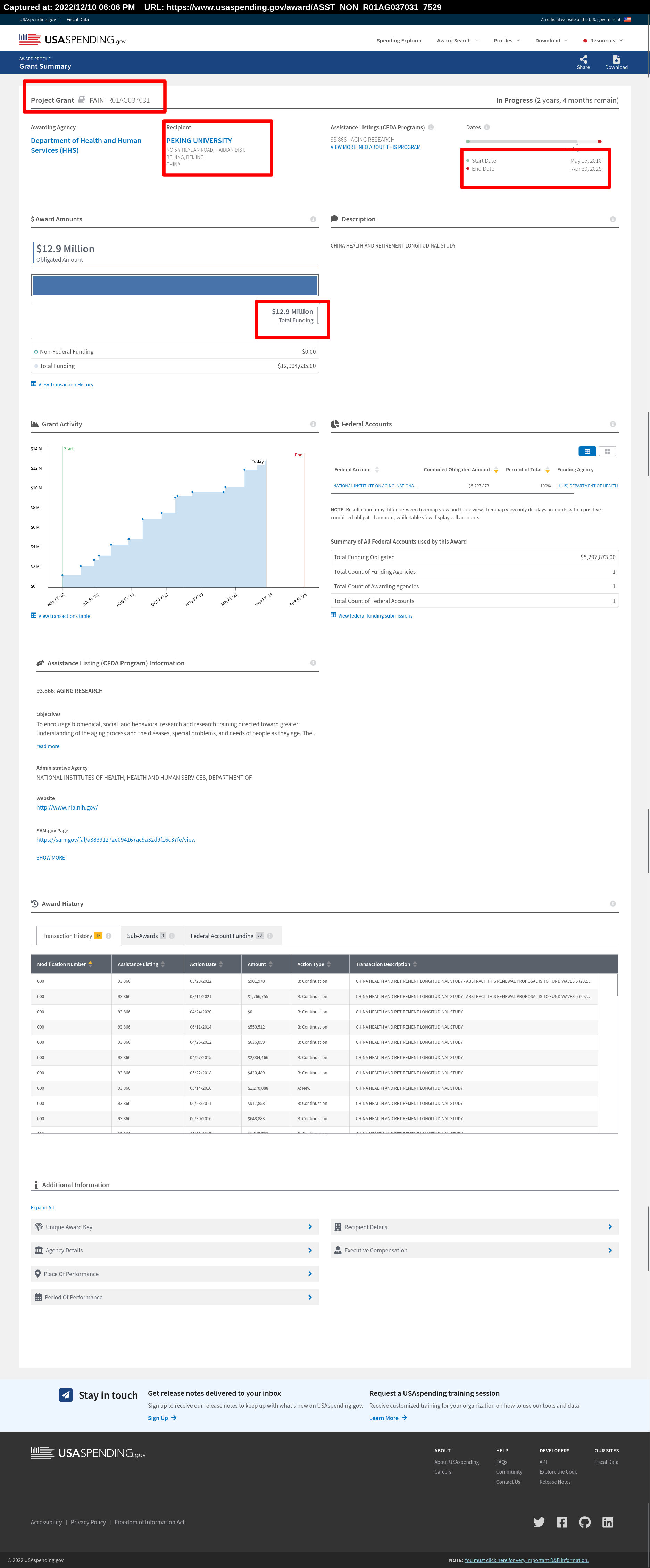The image size is (650, 1568).
Task: Expand the Unique Award Key section
Action: 175,1227
